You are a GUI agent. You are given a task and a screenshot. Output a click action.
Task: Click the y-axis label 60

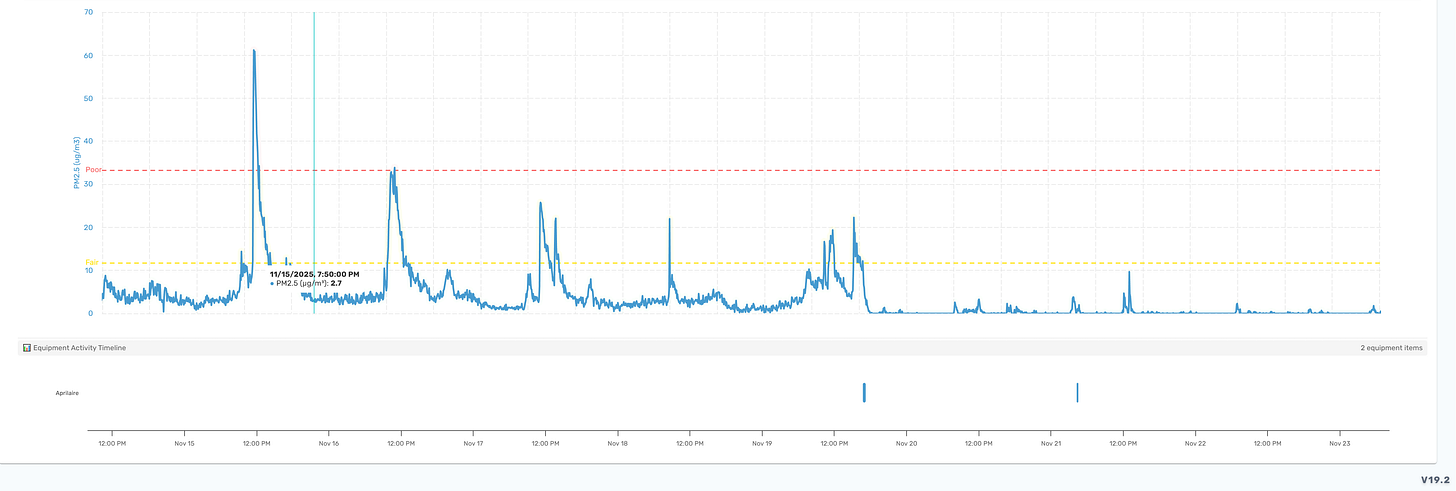[88, 55]
